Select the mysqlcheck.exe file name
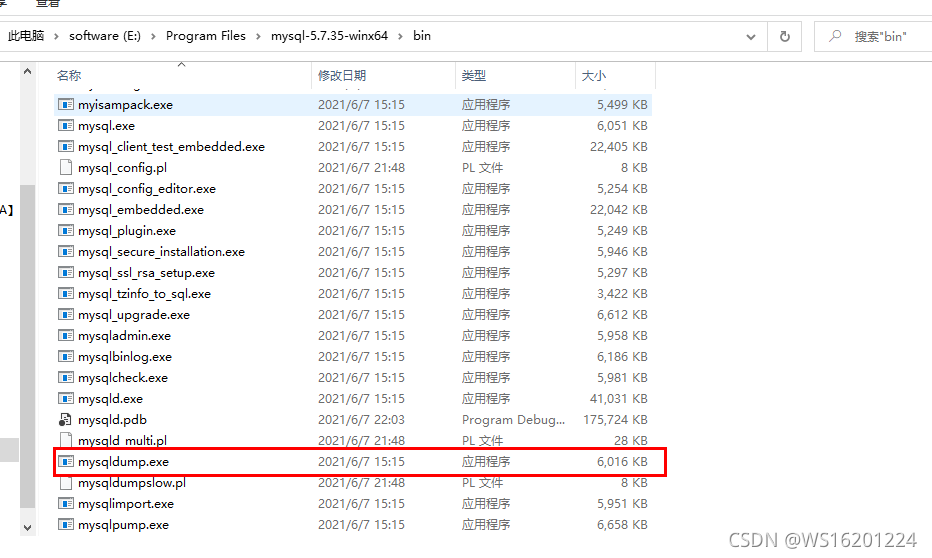 (x=122, y=378)
